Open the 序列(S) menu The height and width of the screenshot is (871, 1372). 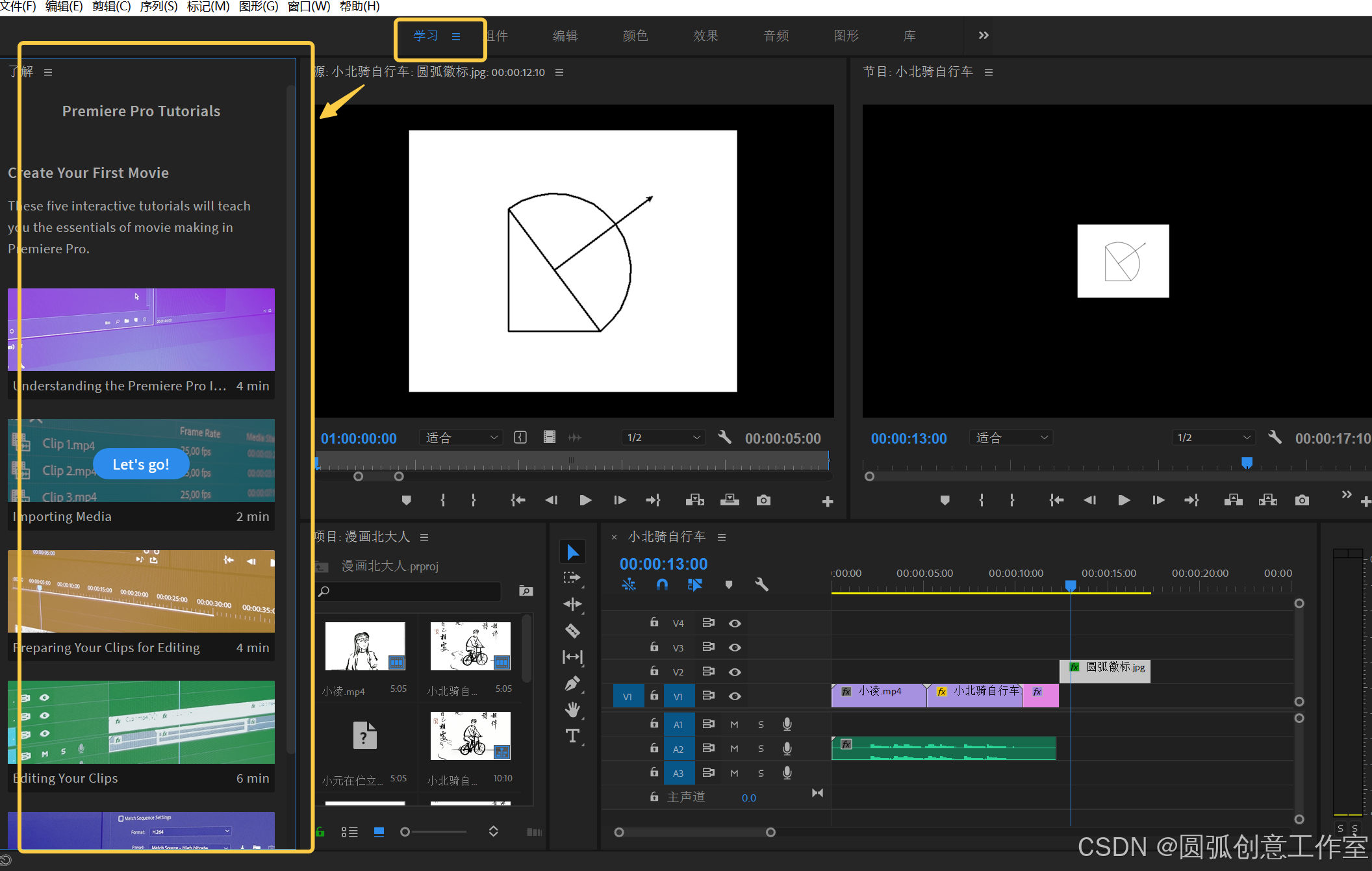coord(159,6)
